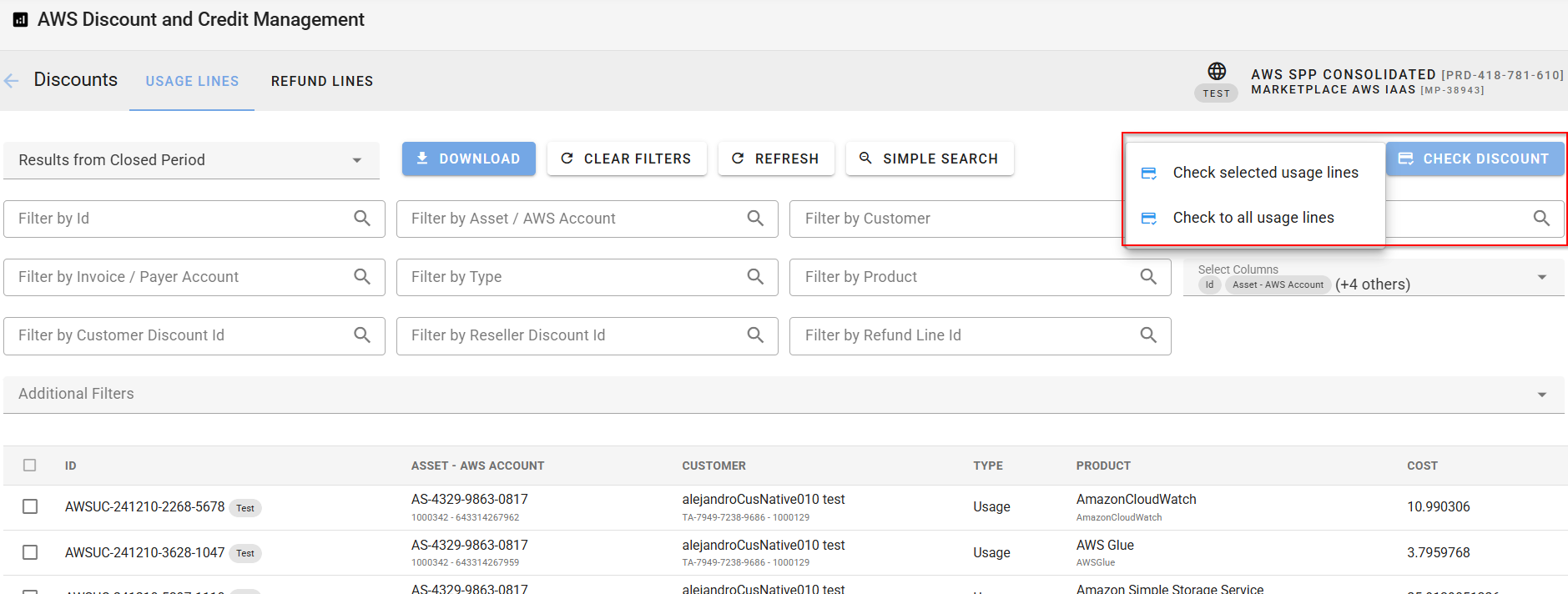Click the Id chip in Select Columns
The image size is (1568, 594).
(1209, 284)
